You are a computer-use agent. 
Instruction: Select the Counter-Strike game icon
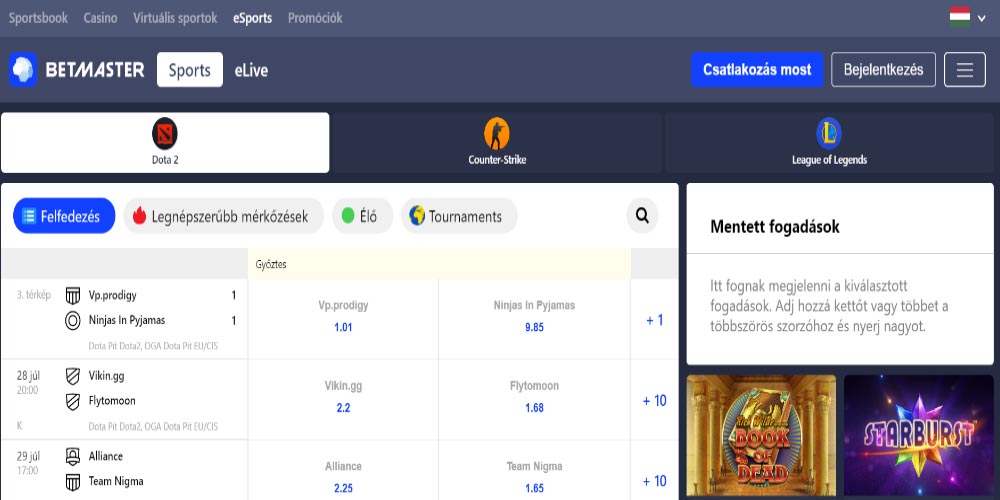(497, 133)
